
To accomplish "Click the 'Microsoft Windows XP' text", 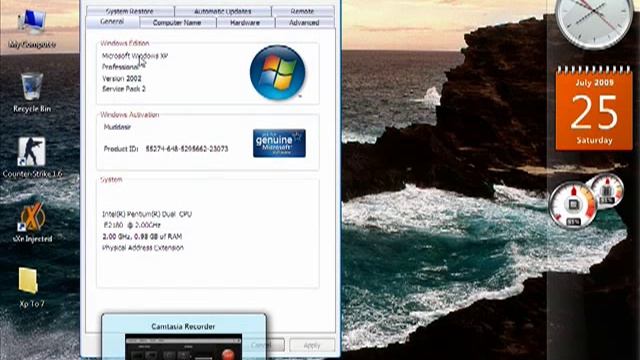I will click(135, 56).
